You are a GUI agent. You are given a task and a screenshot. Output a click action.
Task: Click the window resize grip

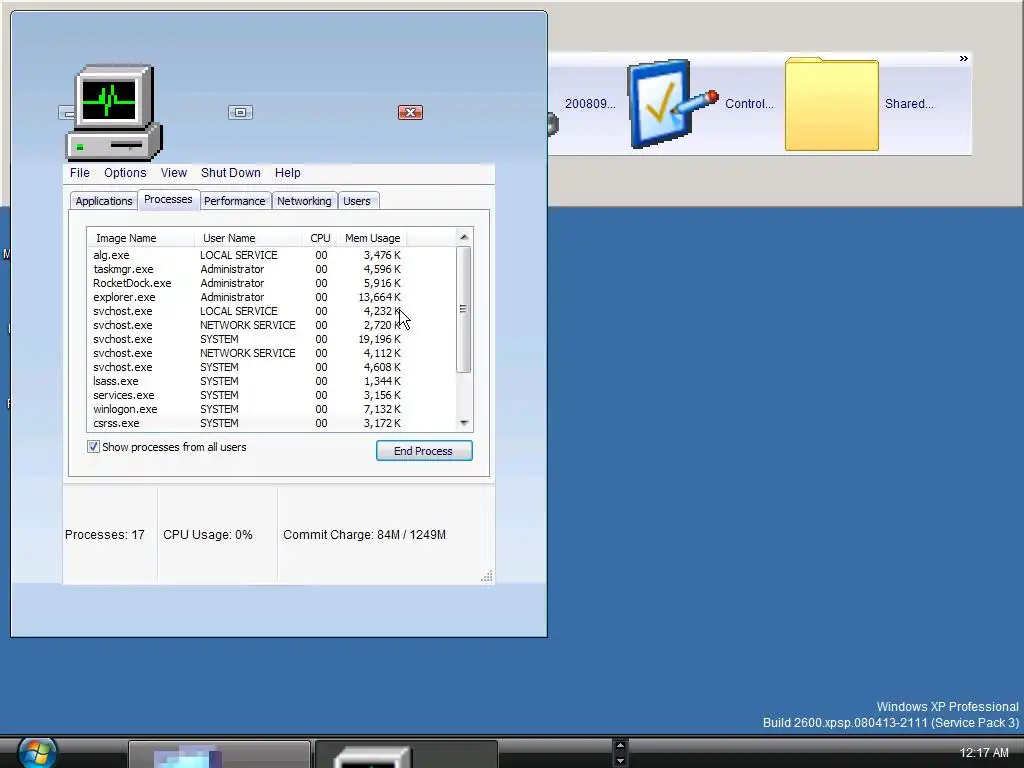pos(487,576)
